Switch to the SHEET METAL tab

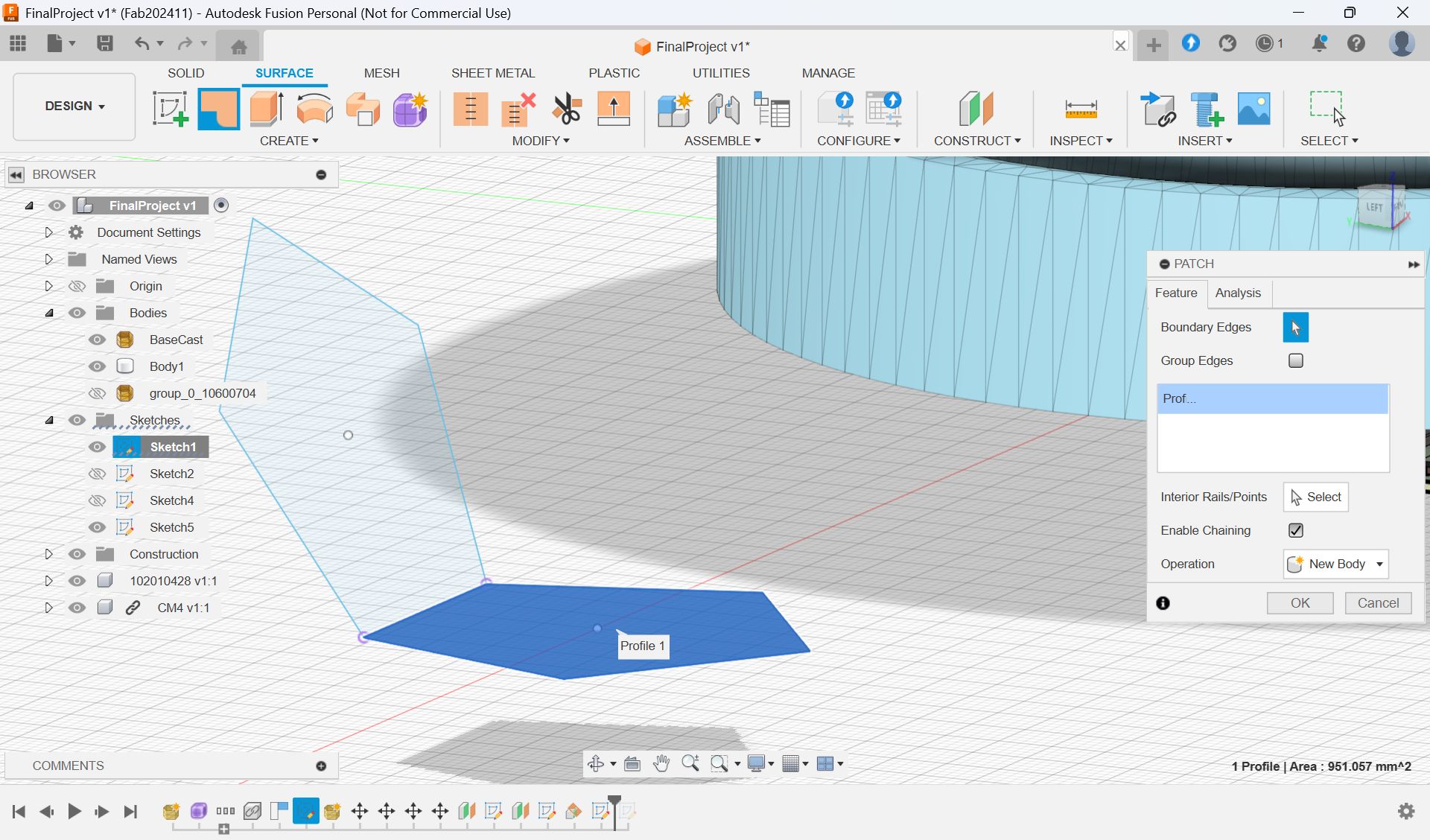coord(493,73)
